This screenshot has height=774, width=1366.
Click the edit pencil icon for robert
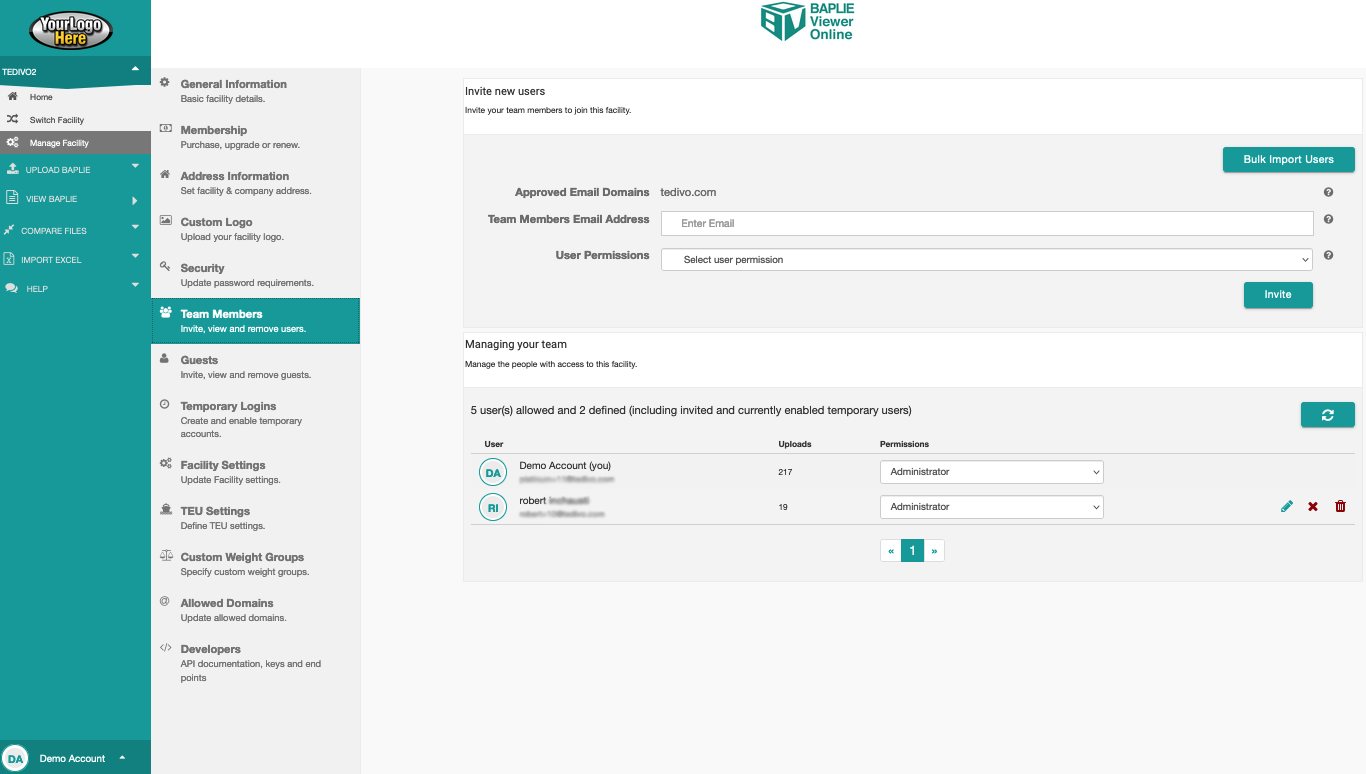coord(1287,507)
